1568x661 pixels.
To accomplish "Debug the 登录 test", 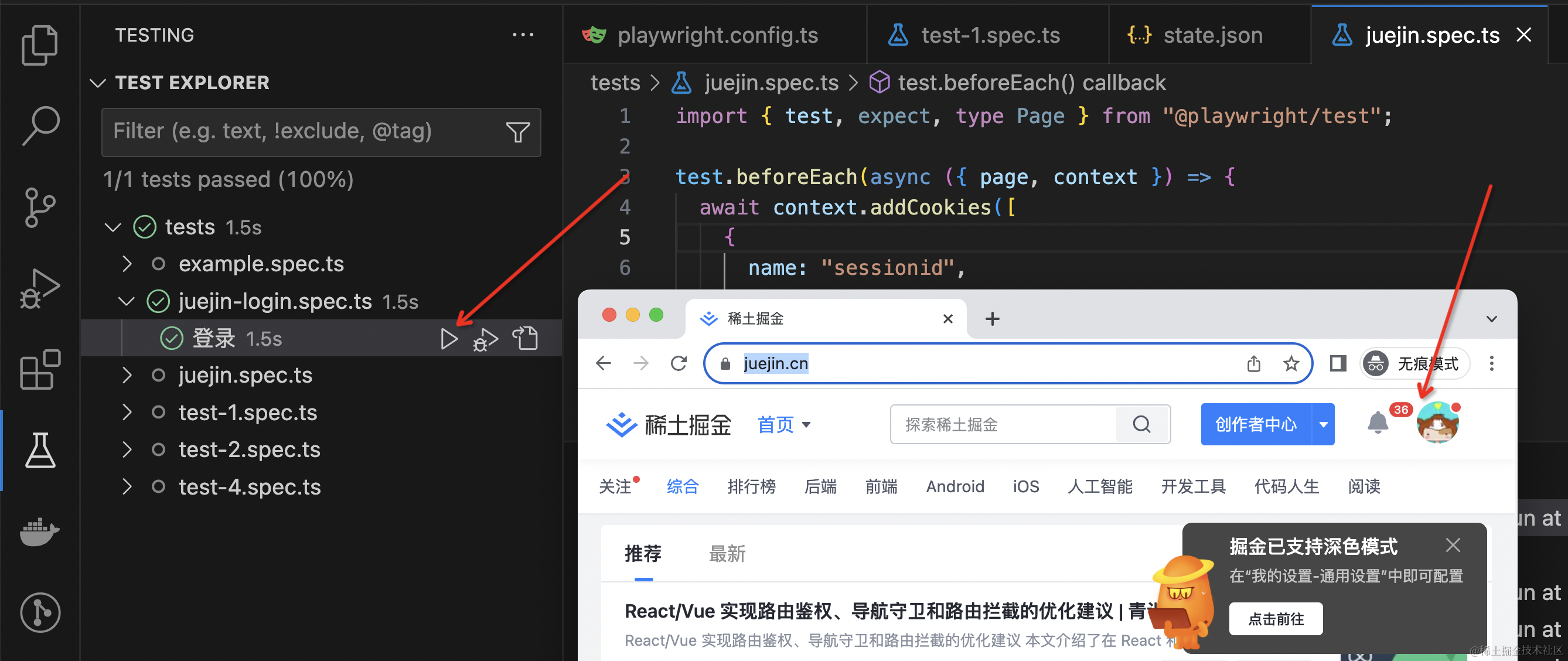I will (x=486, y=339).
